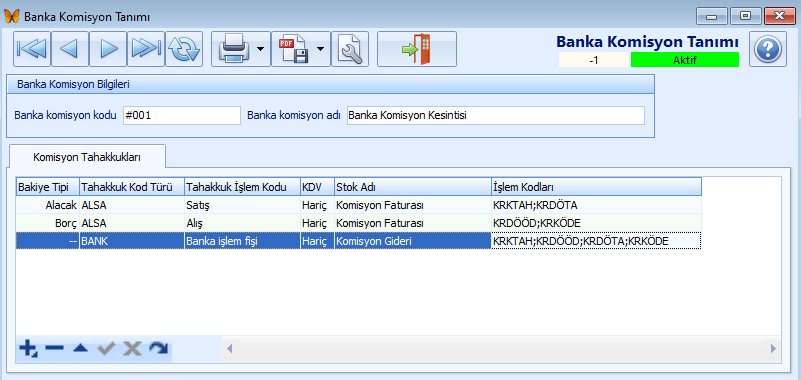Add a new commission row
This screenshot has width=801, height=380.
(x=28, y=349)
